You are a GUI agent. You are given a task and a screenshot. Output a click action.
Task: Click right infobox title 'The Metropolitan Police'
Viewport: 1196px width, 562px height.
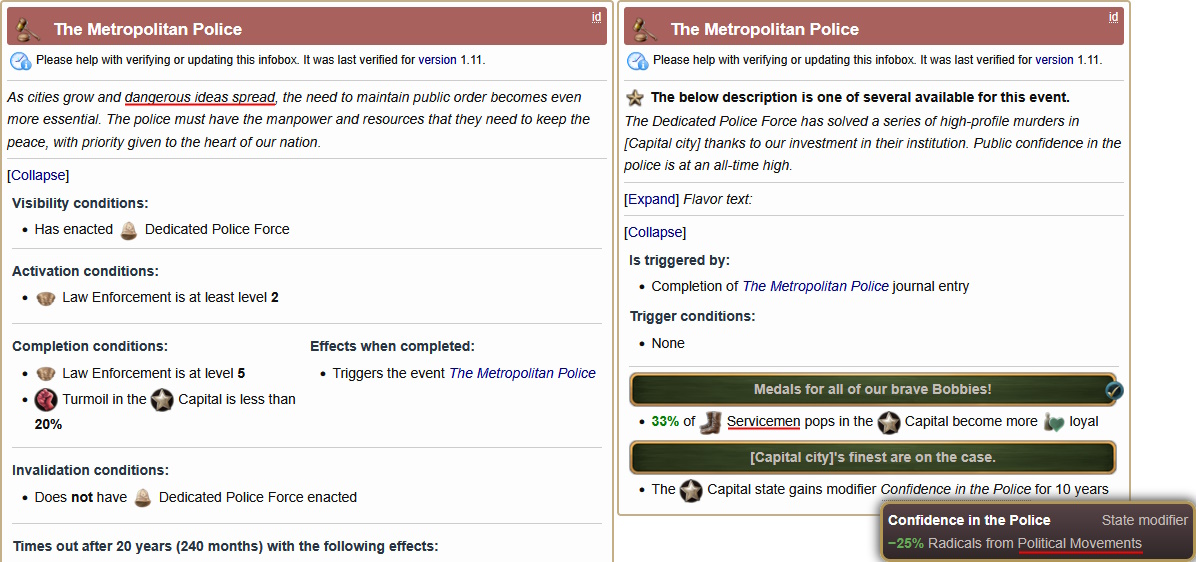tap(765, 30)
